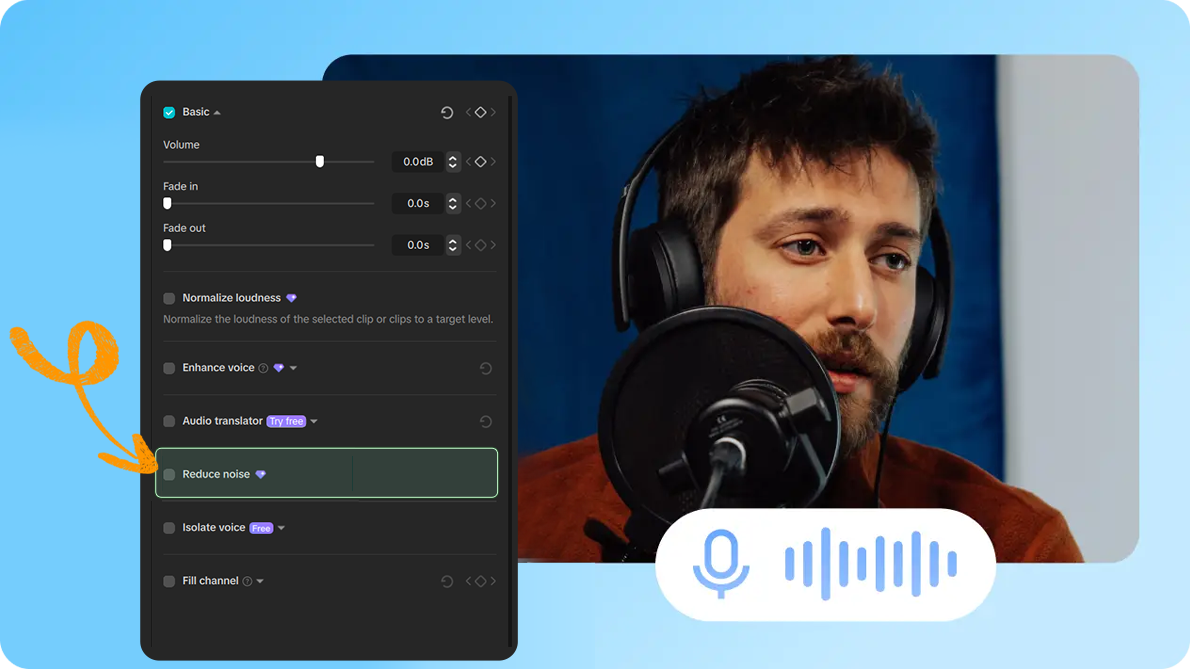
Task: Enable the Normalize loudness checkbox
Action: click(x=169, y=298)
